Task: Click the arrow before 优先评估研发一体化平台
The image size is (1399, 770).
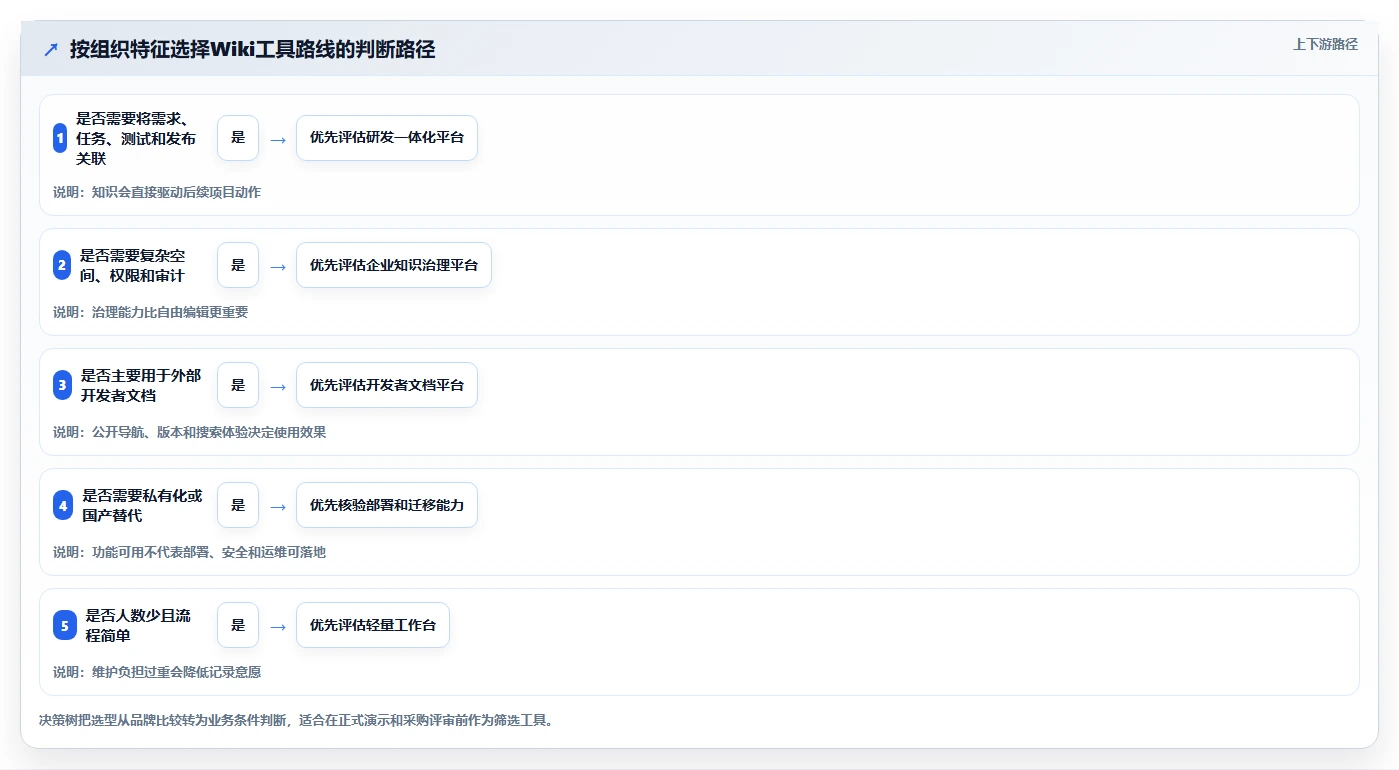Action: [278, 139]
